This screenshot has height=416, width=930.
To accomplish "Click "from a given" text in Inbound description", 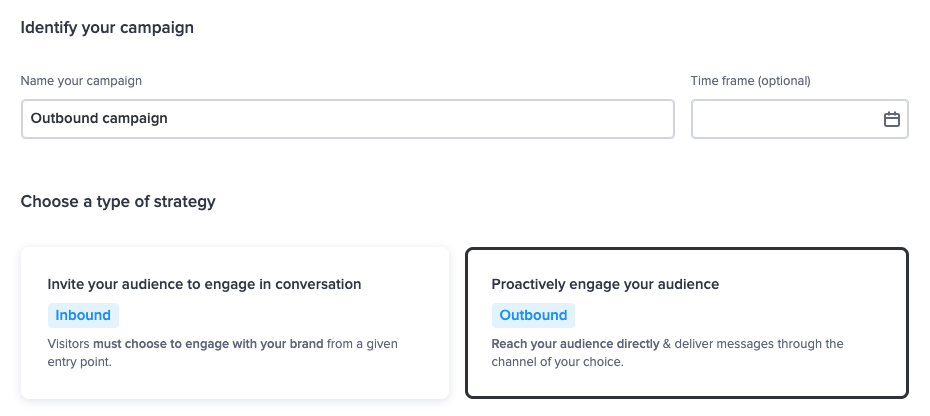I will [x=362, y=344].
